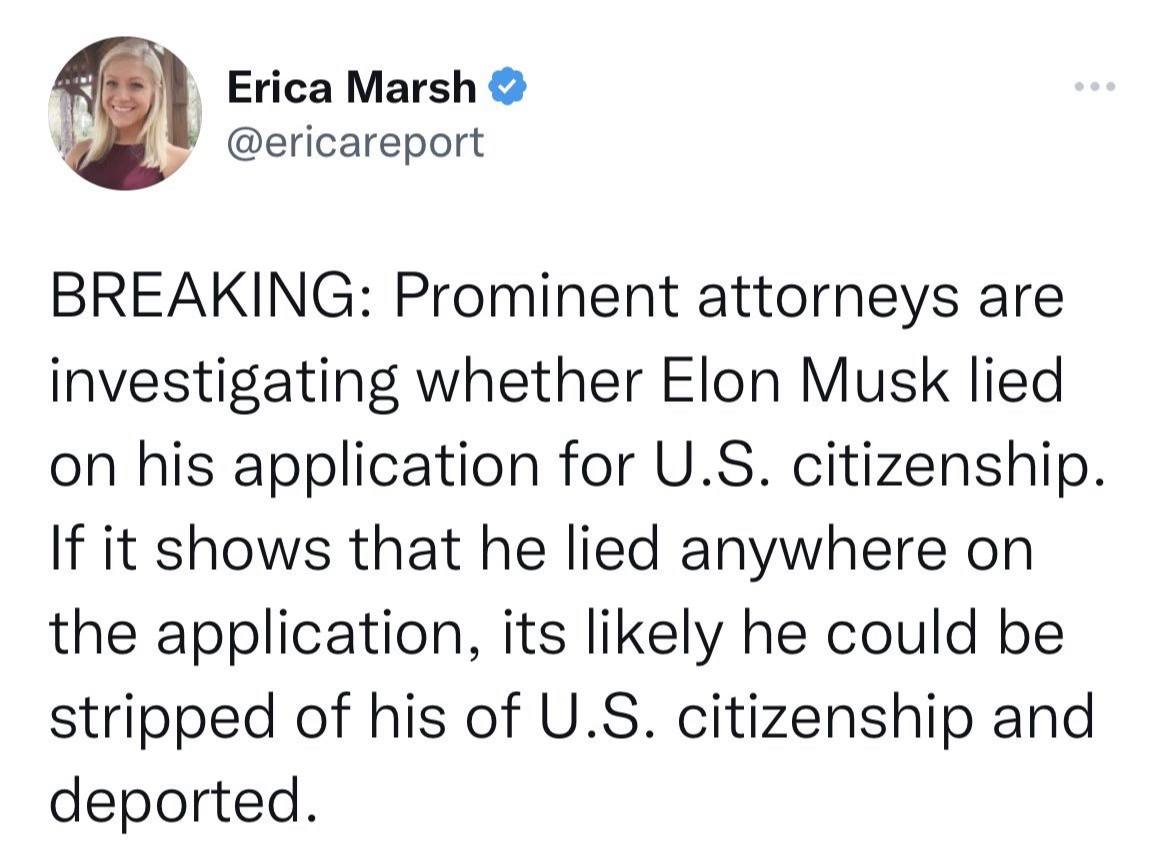The image size is (1170, 863).
Task: Click the blue verified badge beside Erica Marsh
Action: click(508, 89)
